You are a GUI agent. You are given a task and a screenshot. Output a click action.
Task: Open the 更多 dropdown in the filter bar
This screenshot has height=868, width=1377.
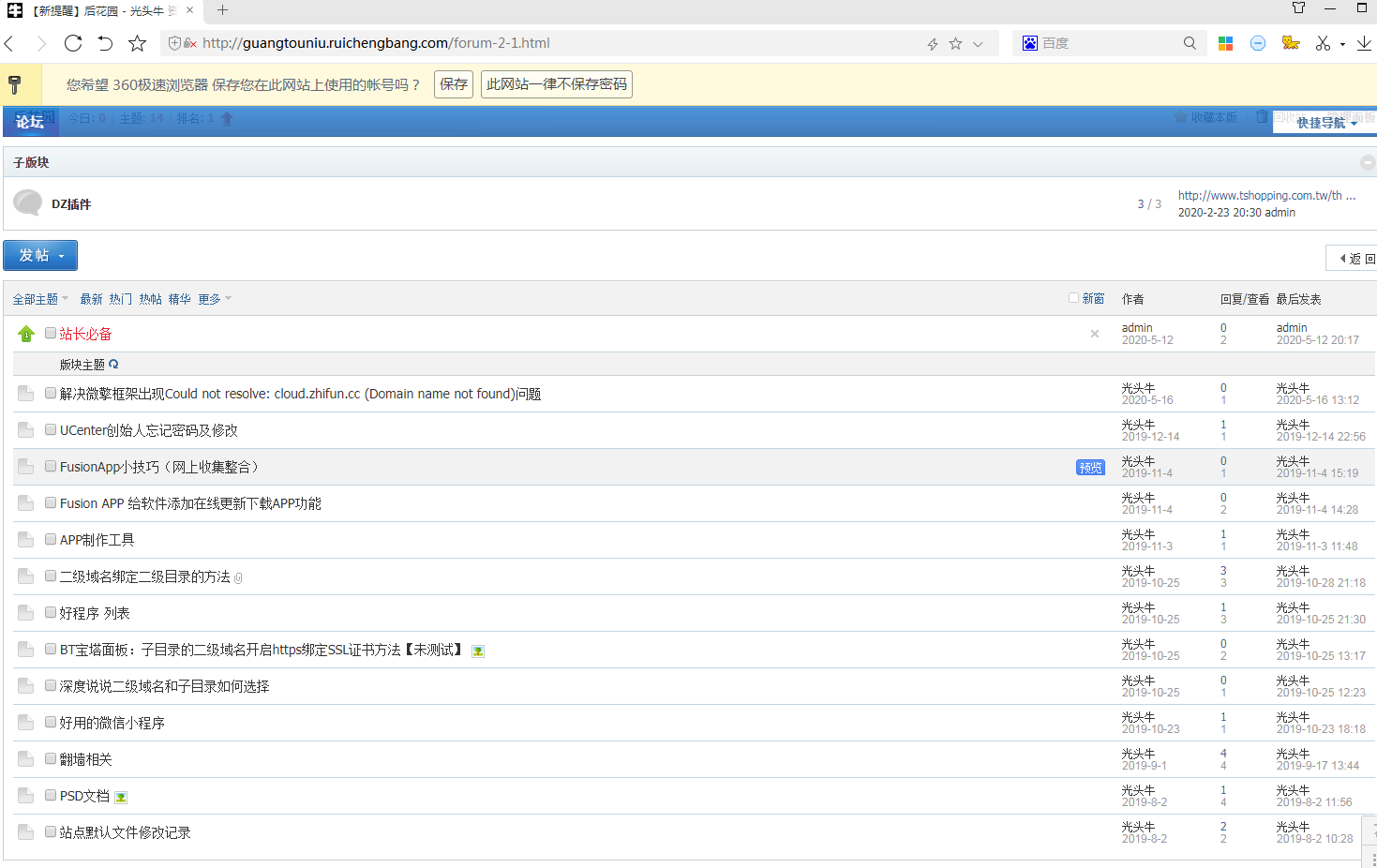214,299
